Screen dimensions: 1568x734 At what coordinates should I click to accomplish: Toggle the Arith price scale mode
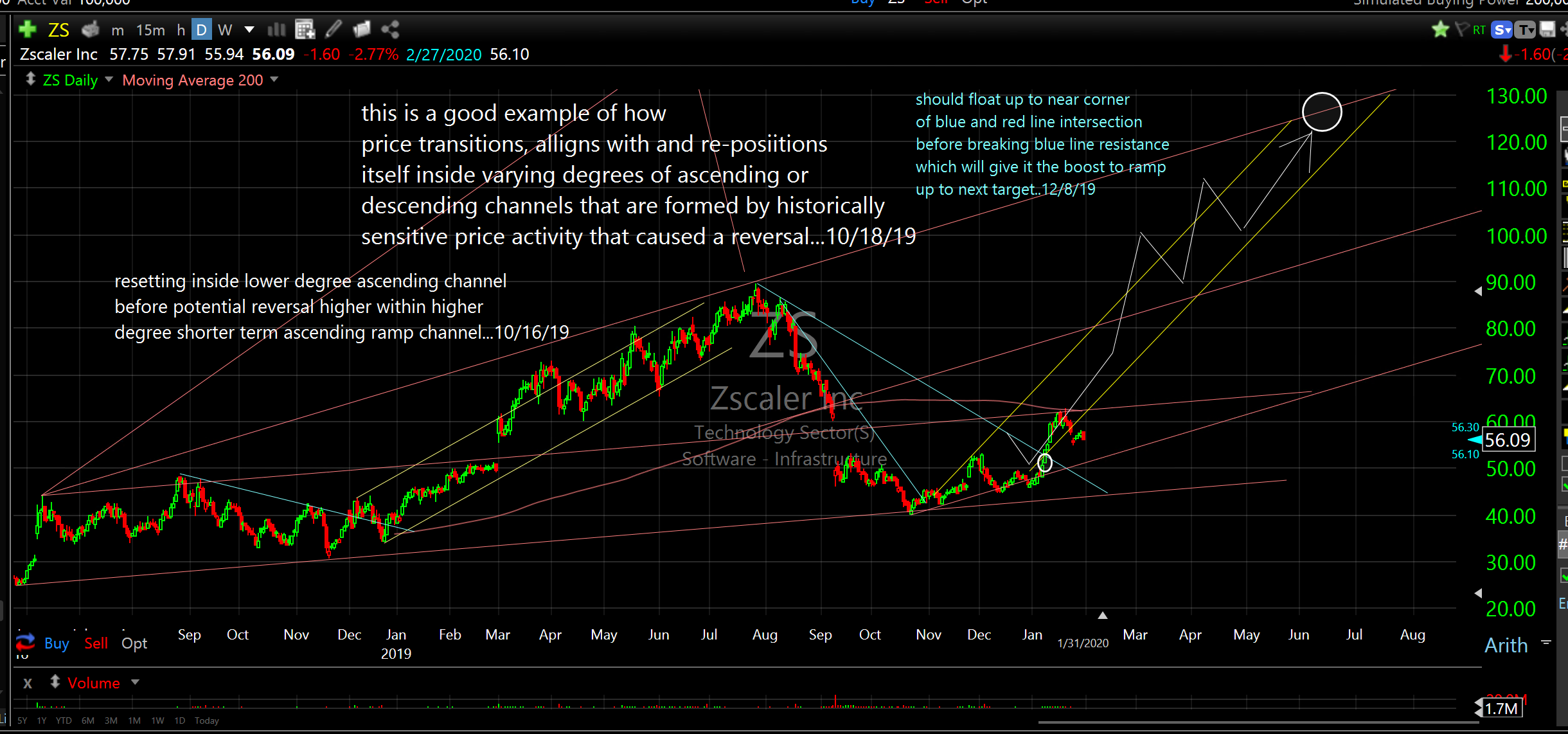(1506, 645)
